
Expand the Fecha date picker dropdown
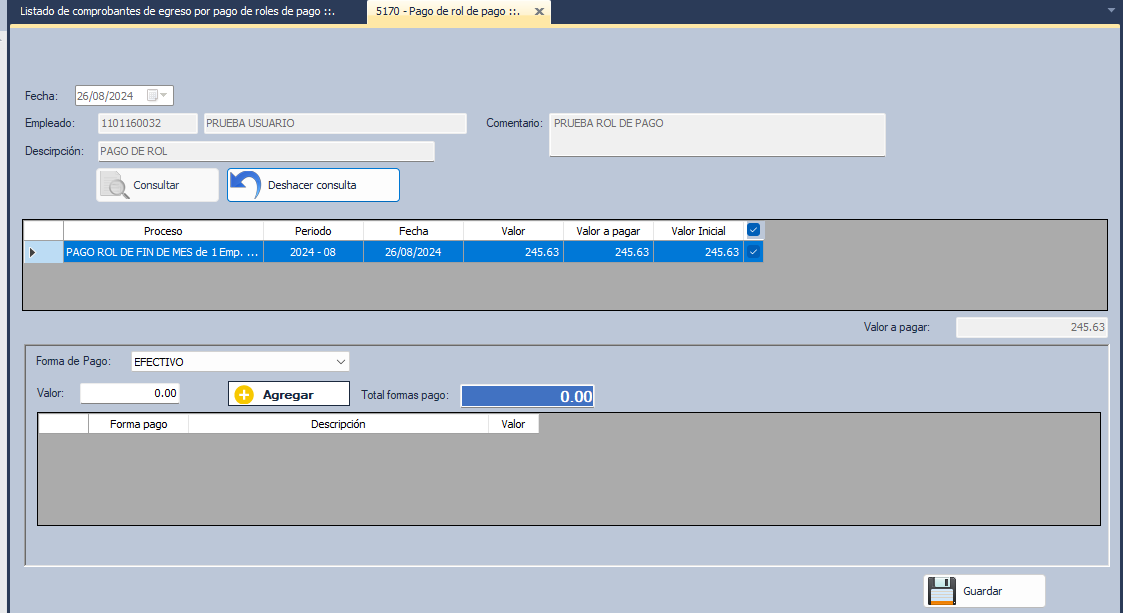pyautogui.click(x=165, y=96)
